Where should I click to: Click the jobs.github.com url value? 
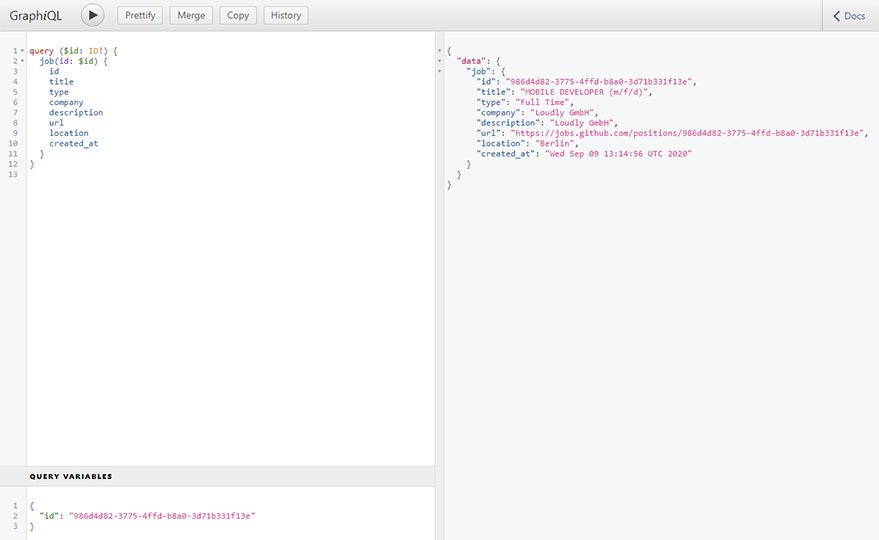688,133
